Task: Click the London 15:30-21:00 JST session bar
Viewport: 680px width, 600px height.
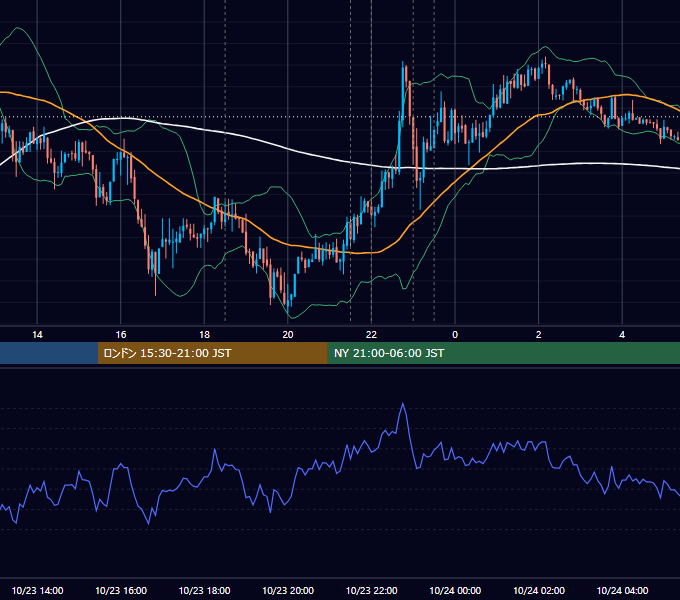Action: point(212,353)
